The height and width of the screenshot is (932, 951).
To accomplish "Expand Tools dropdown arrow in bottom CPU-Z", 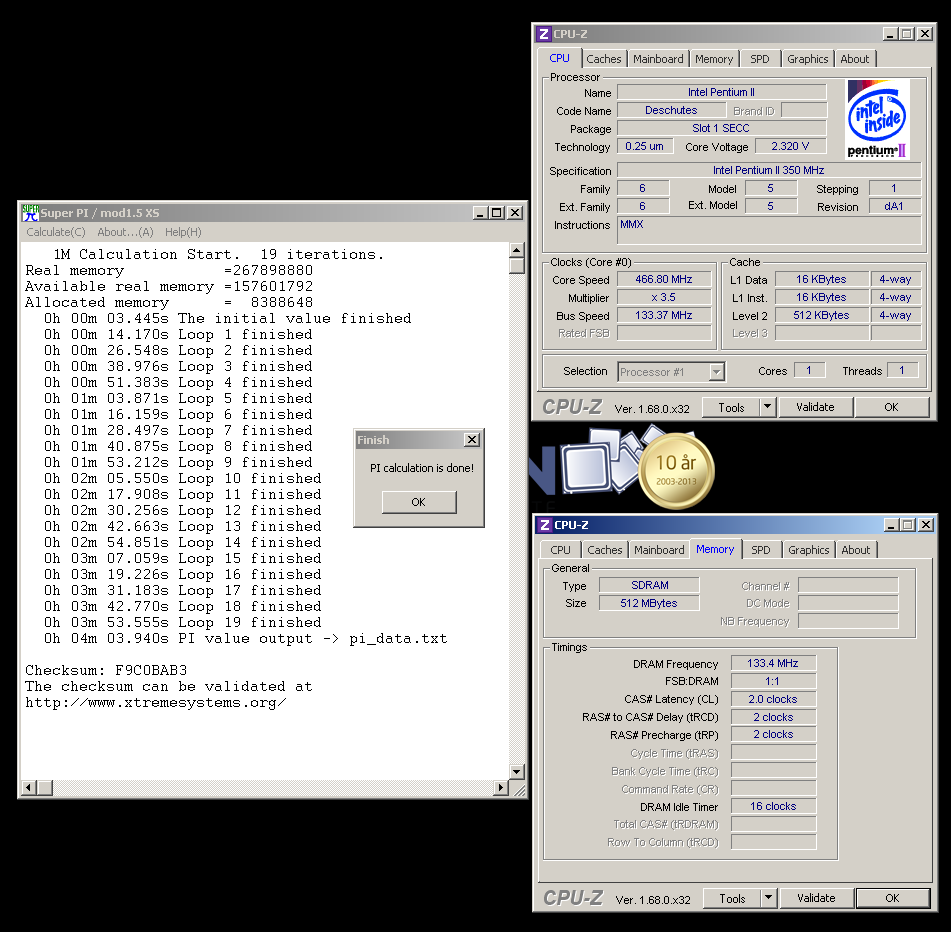I will pos(768,899).
